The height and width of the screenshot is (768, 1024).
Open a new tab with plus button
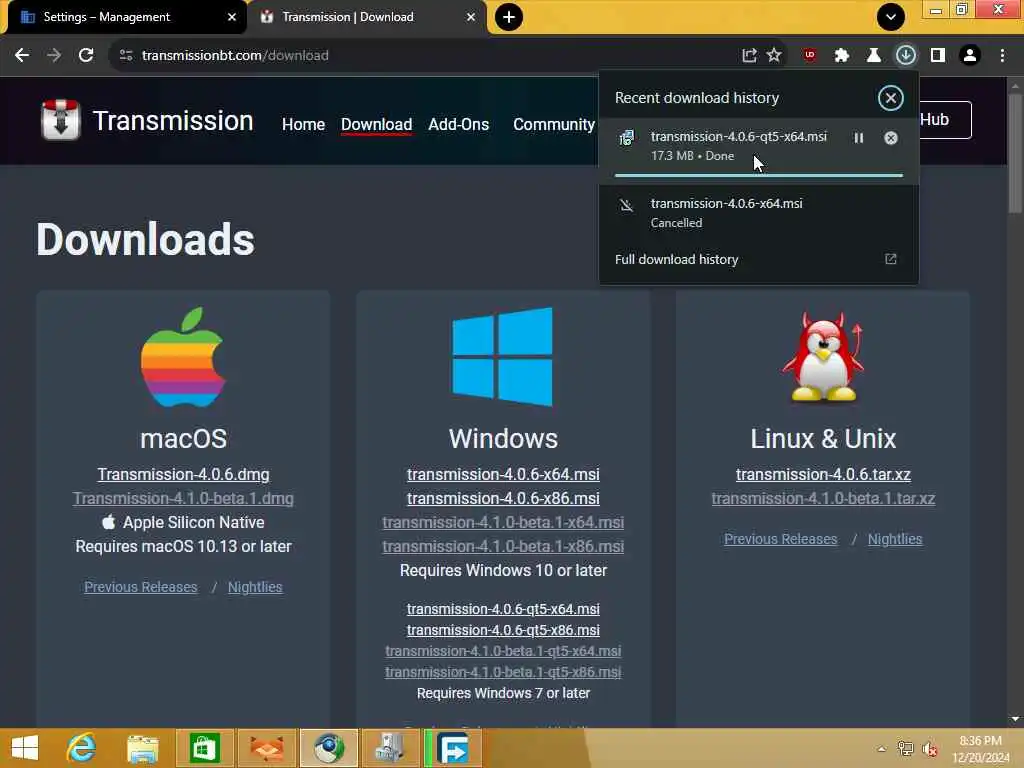[509, 17]
